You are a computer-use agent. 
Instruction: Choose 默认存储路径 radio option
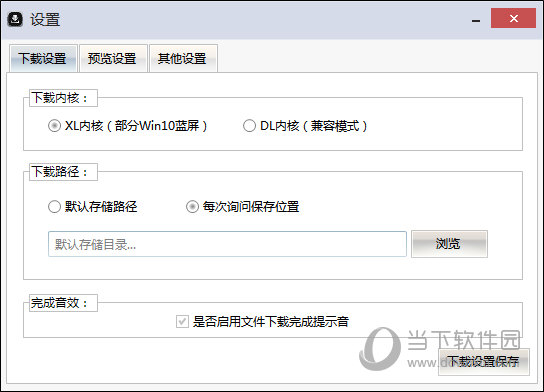tap(54, 207)
